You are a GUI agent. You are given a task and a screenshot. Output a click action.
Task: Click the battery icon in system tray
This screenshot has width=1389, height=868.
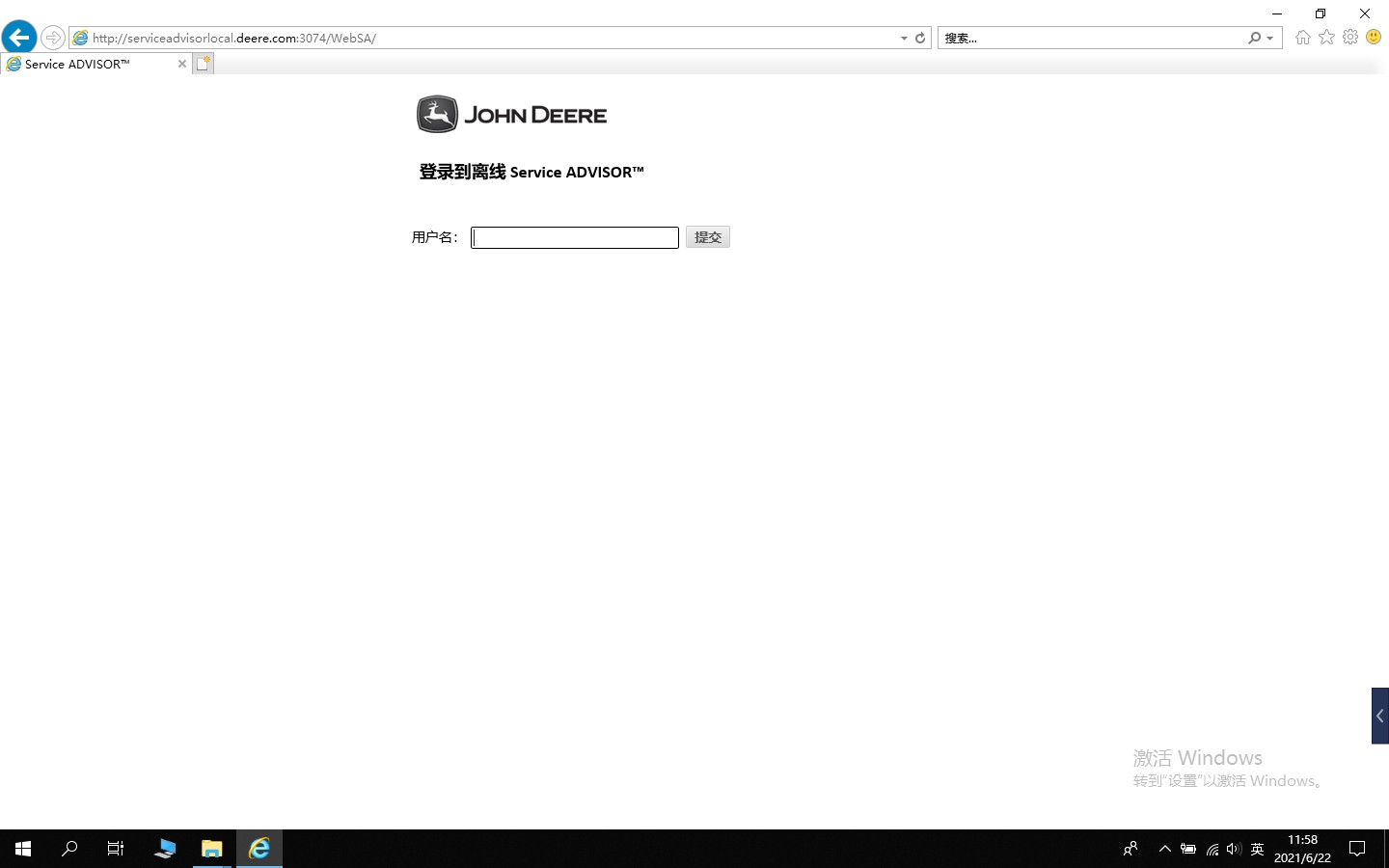pos(1188,849)
